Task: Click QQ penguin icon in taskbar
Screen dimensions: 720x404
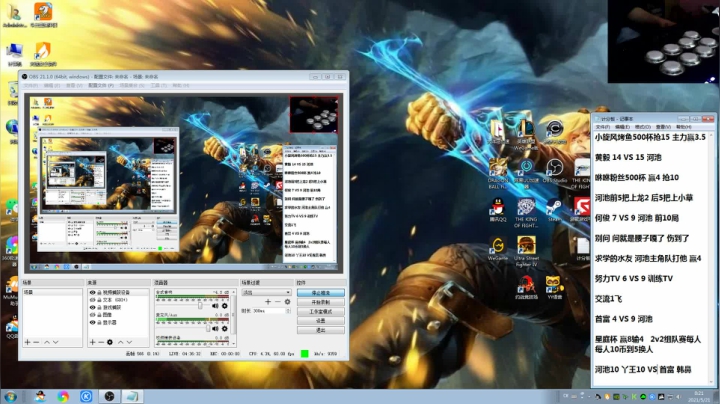Action: [40, 396]
